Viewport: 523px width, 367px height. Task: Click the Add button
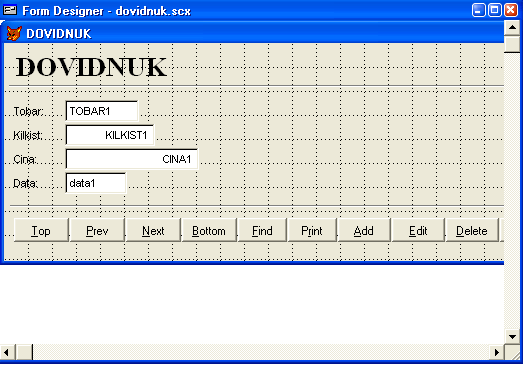[364, 230]
